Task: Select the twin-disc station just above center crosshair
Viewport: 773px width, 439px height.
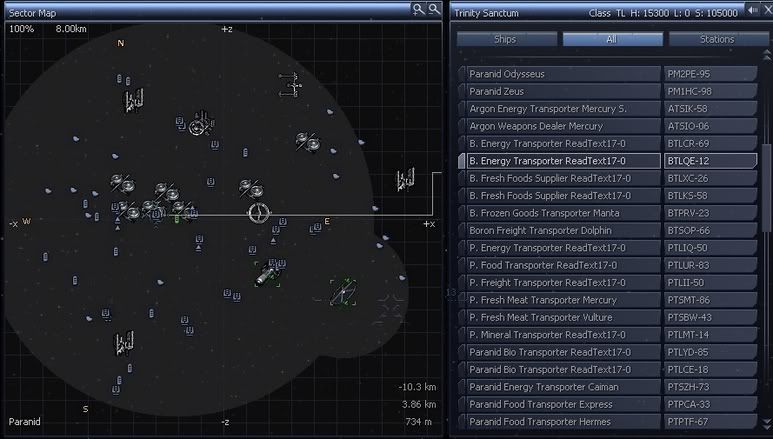Action: coord(251,188)
